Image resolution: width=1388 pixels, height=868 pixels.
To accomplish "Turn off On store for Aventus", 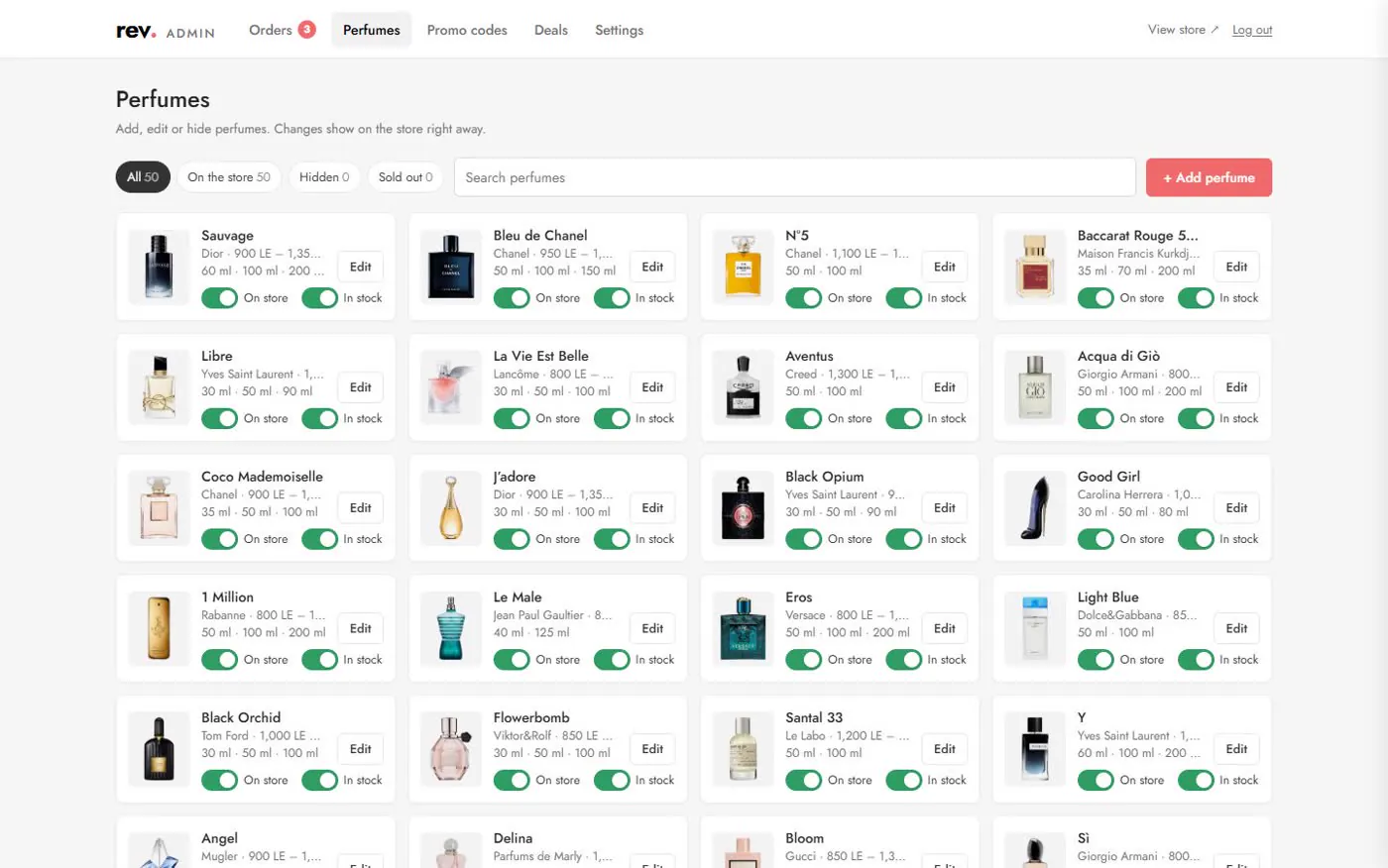I will tap(803, 419).
